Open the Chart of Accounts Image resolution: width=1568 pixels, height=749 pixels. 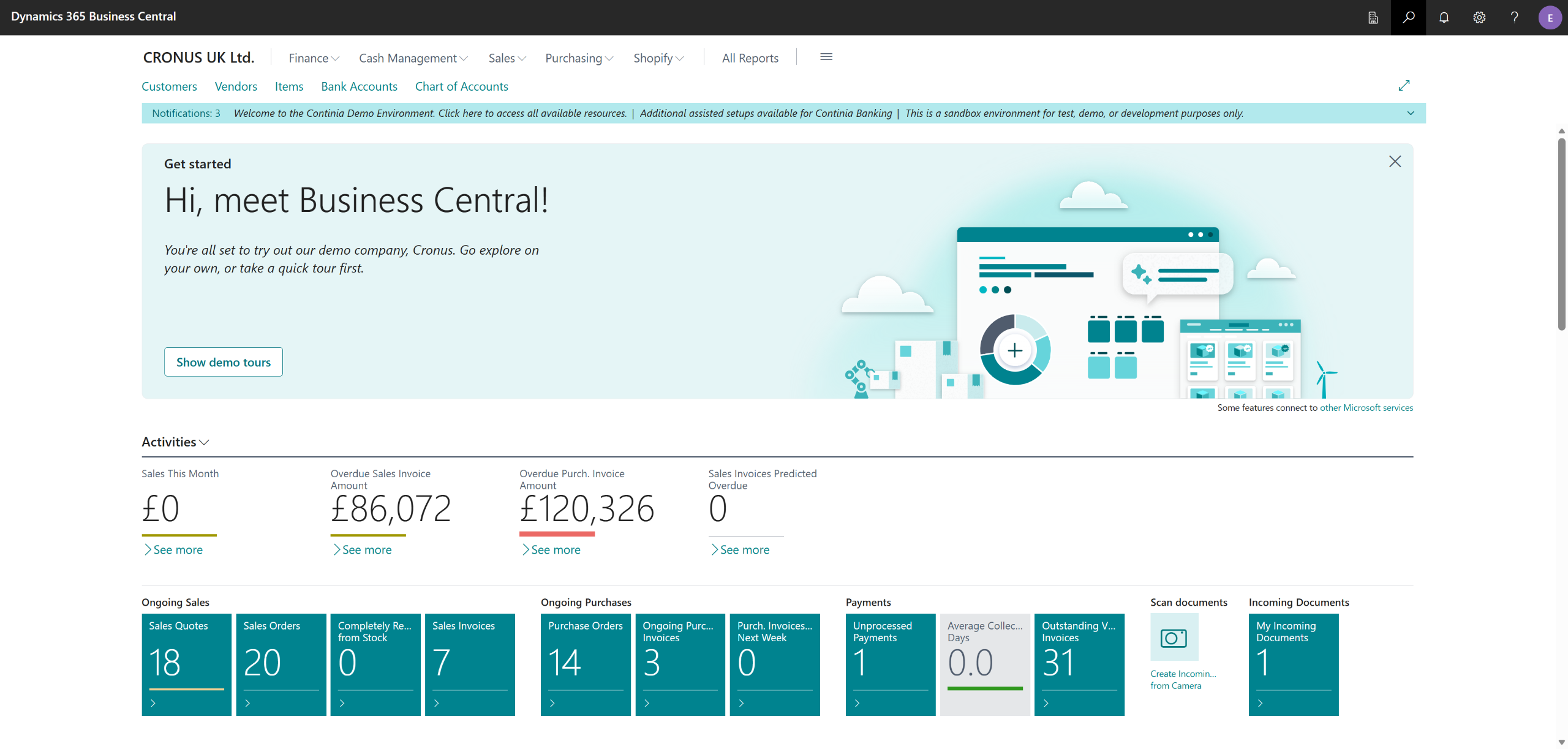pos(462,86)
